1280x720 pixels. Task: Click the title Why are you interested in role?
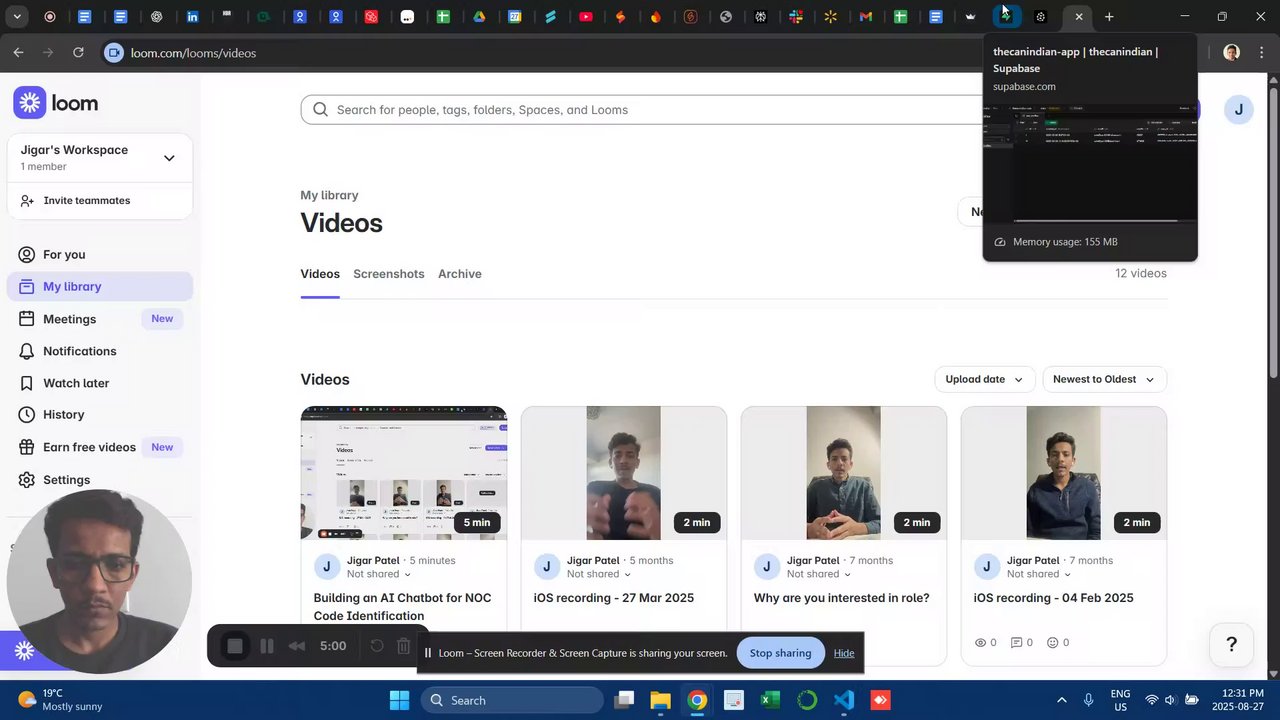[x=842, y=598]
